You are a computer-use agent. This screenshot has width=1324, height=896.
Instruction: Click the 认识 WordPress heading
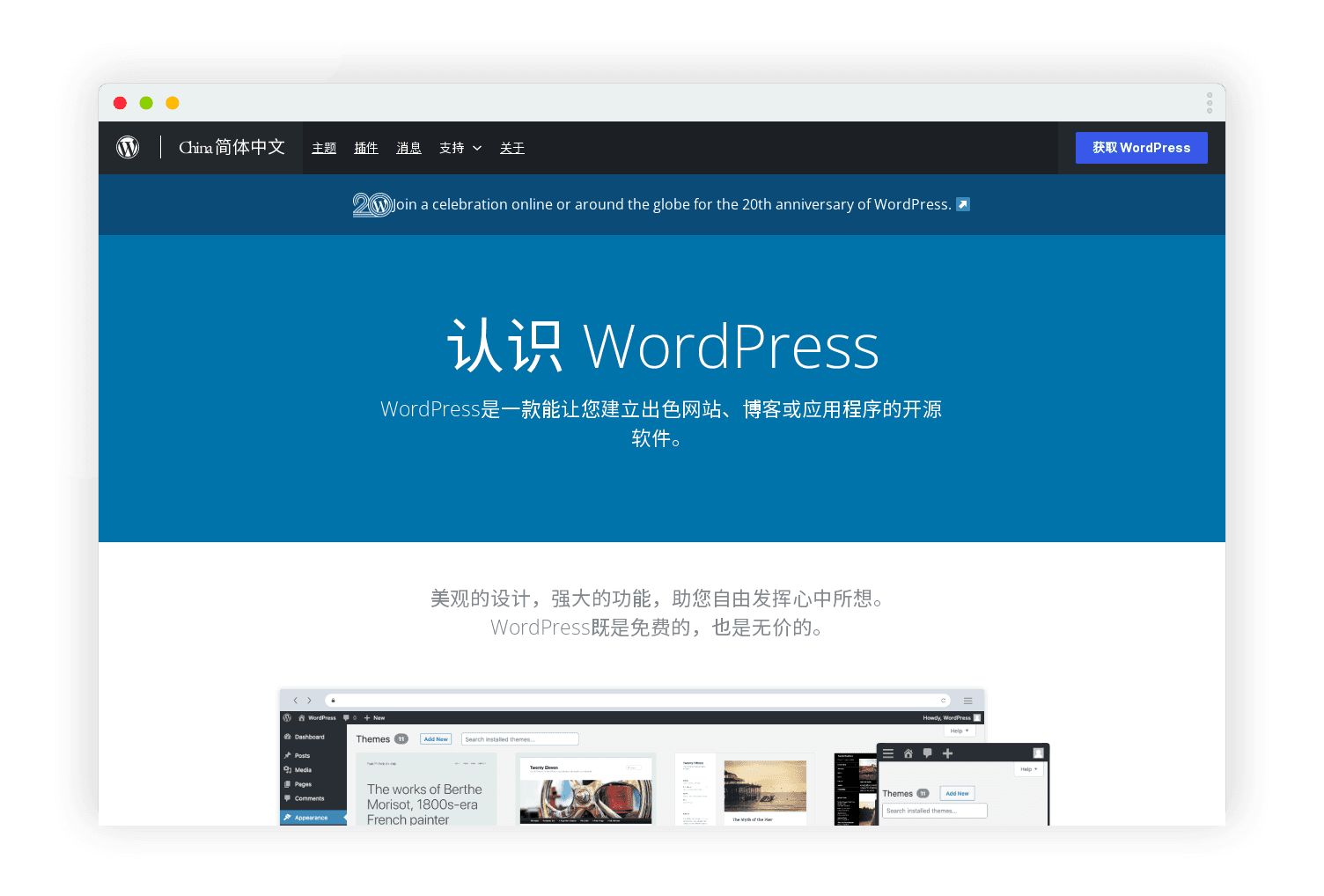point(663,346)
